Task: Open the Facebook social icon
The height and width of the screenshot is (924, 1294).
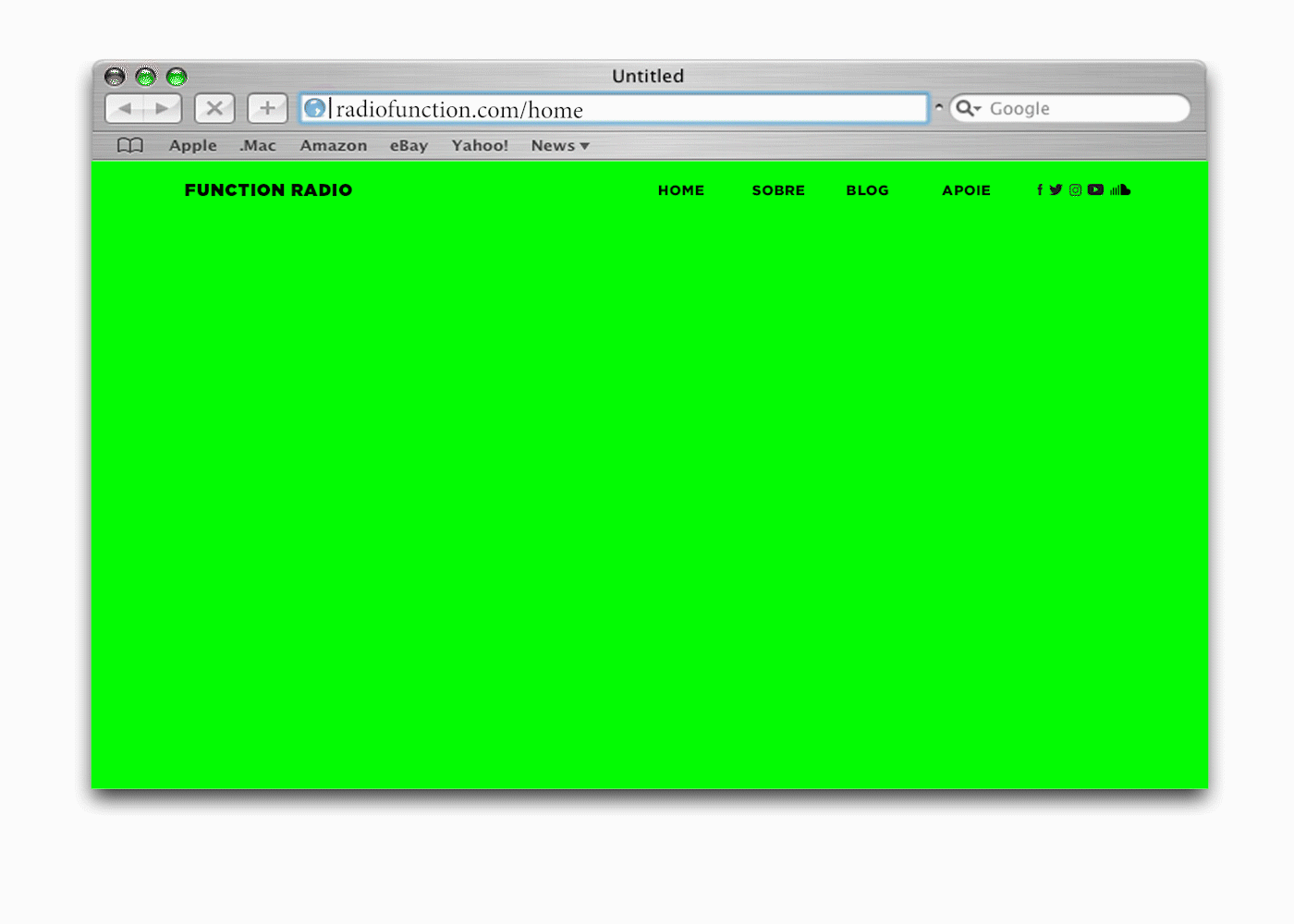Action: coord(1040,189)
